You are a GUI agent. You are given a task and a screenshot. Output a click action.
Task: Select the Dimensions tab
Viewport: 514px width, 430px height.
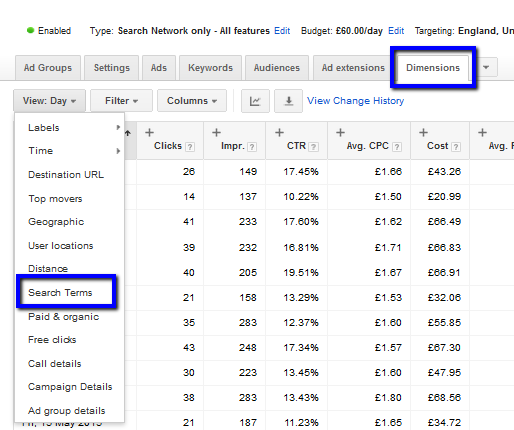[433, 68]
